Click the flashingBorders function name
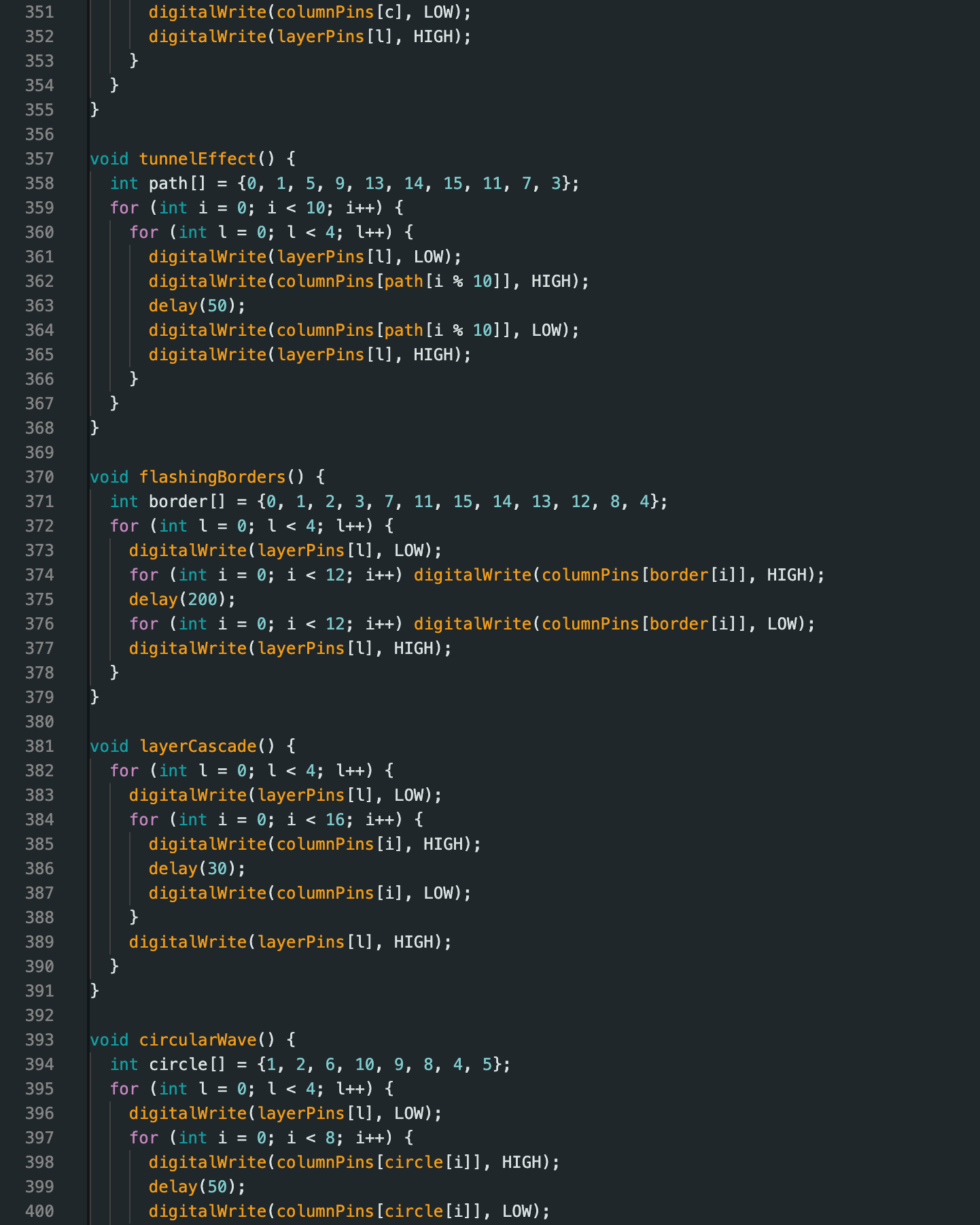This screenshot has height=1225, width=980. point(213,477)
